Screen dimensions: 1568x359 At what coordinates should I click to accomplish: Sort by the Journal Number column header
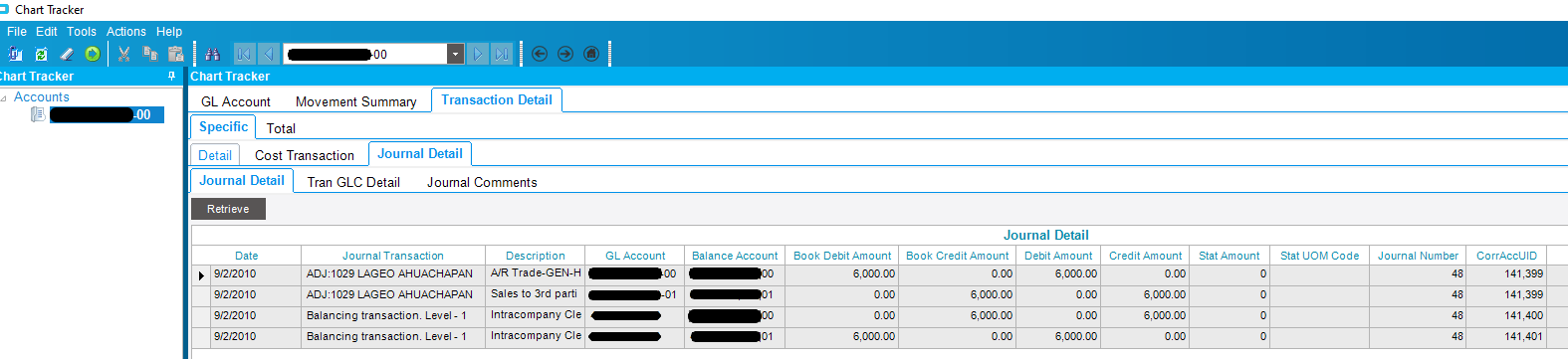[x=1418, y=256]
